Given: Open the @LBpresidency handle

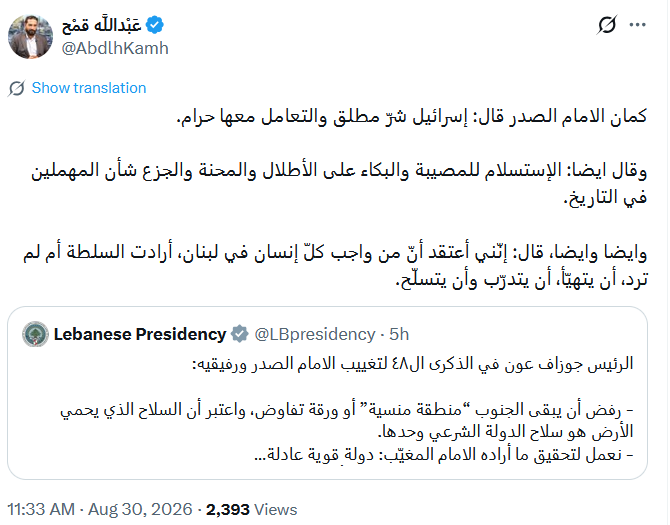Looking at the screenshot, I should pyautogui.click(x=315, y=334).
